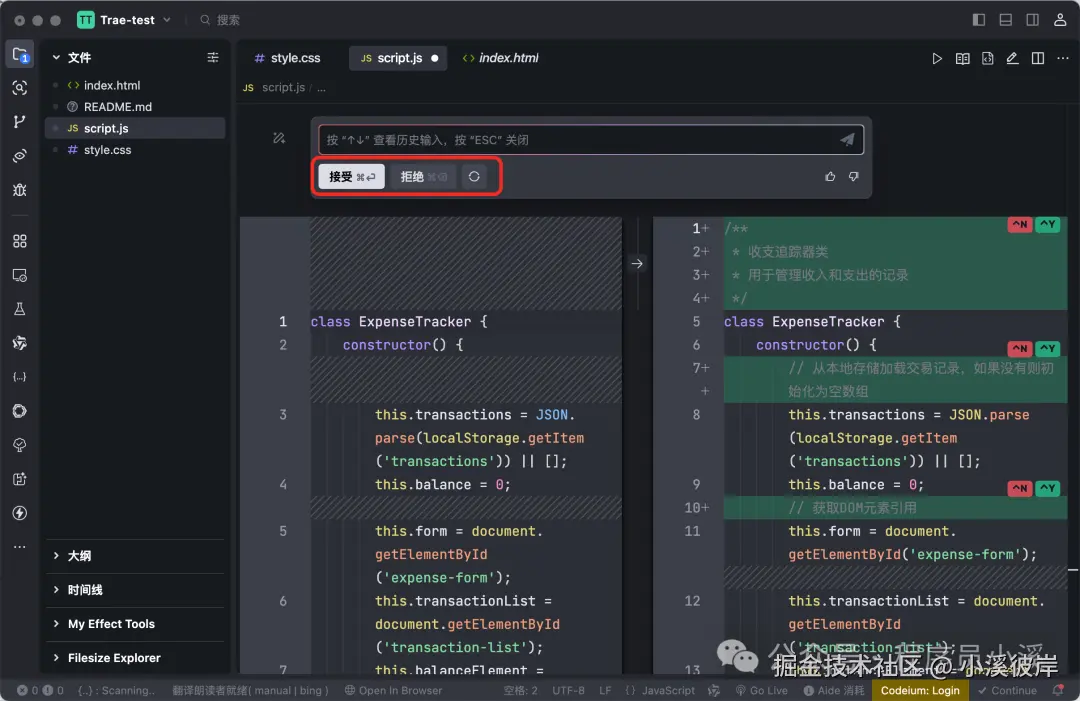Screen dimensions: 1080x701
Task: Click the Run play icon in editor toolbar
Action: tap(937, 59)
